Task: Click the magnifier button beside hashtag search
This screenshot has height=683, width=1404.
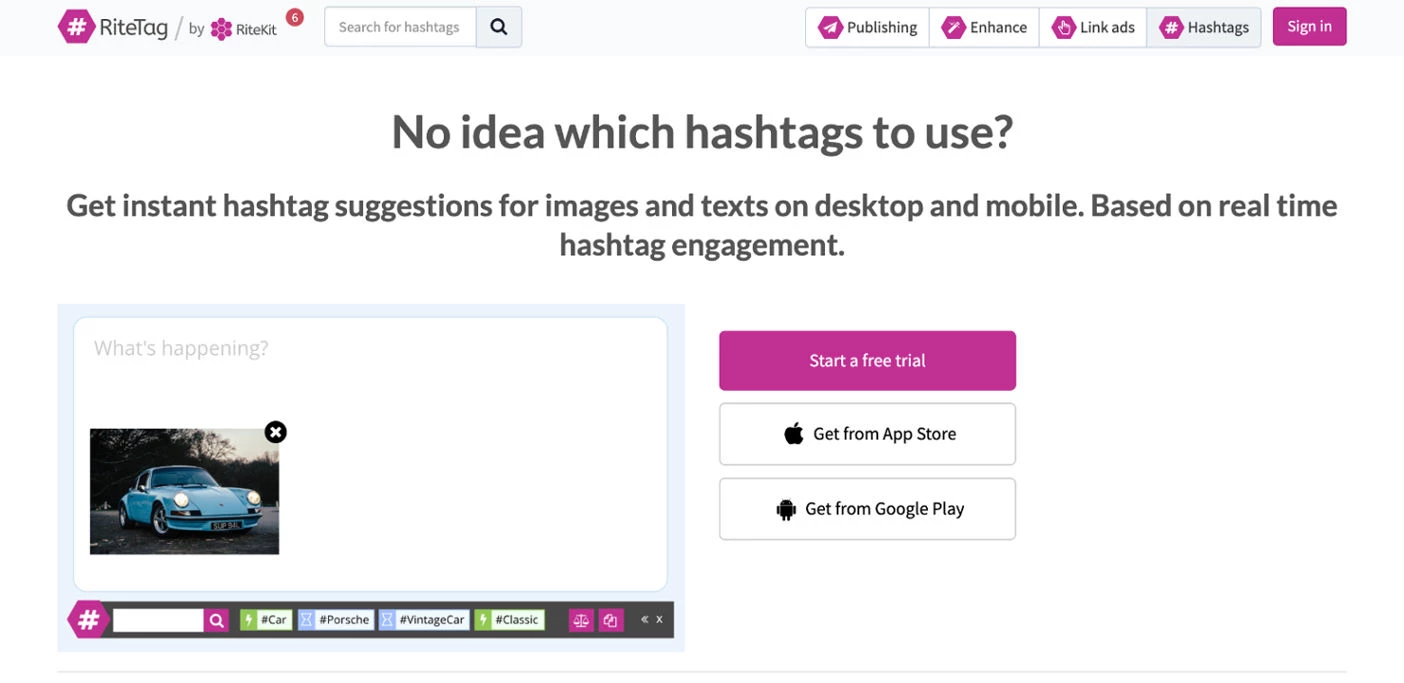Action: coord(499,27)
